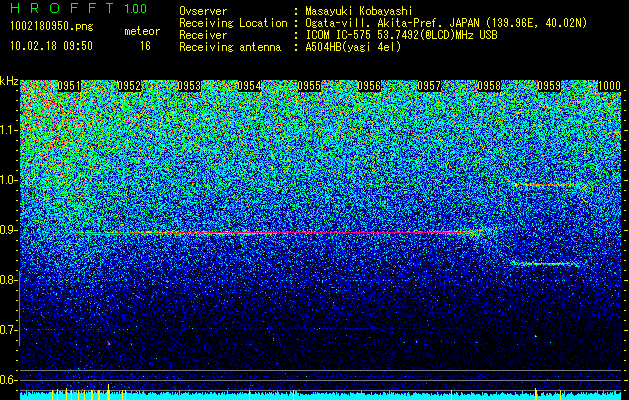
Task: Click the meteor count value 16
Action: tap(145, 46)
